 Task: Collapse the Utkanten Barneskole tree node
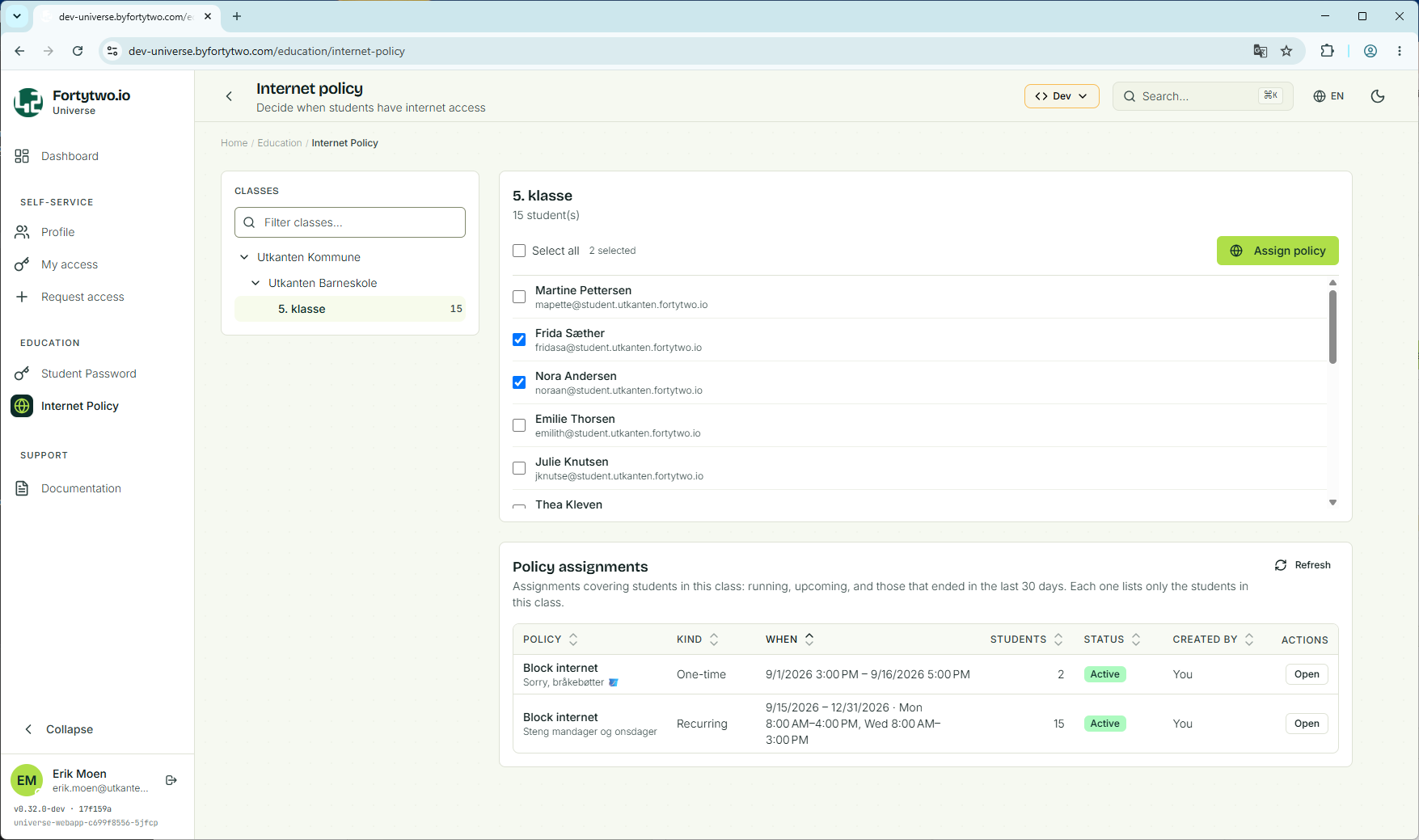click(256, 283)
